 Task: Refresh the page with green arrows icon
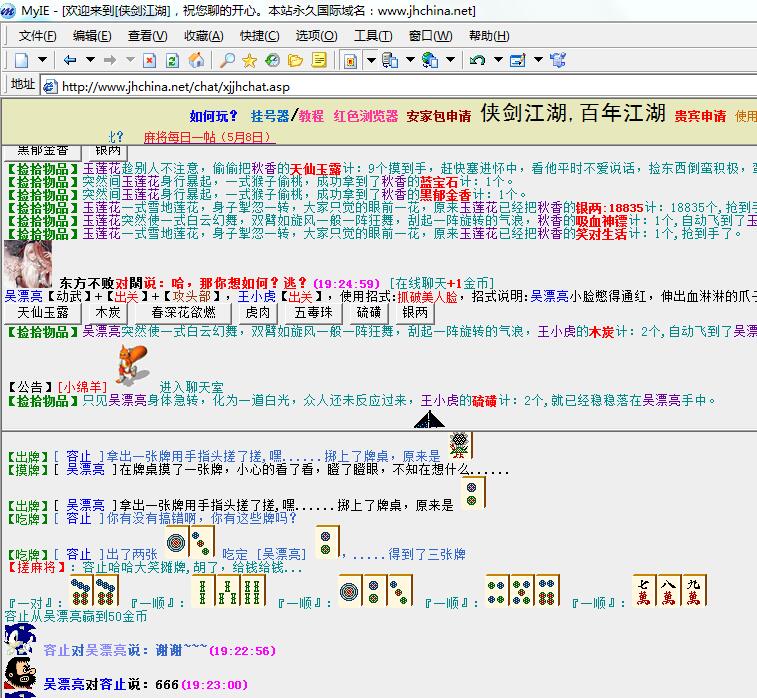172,60
